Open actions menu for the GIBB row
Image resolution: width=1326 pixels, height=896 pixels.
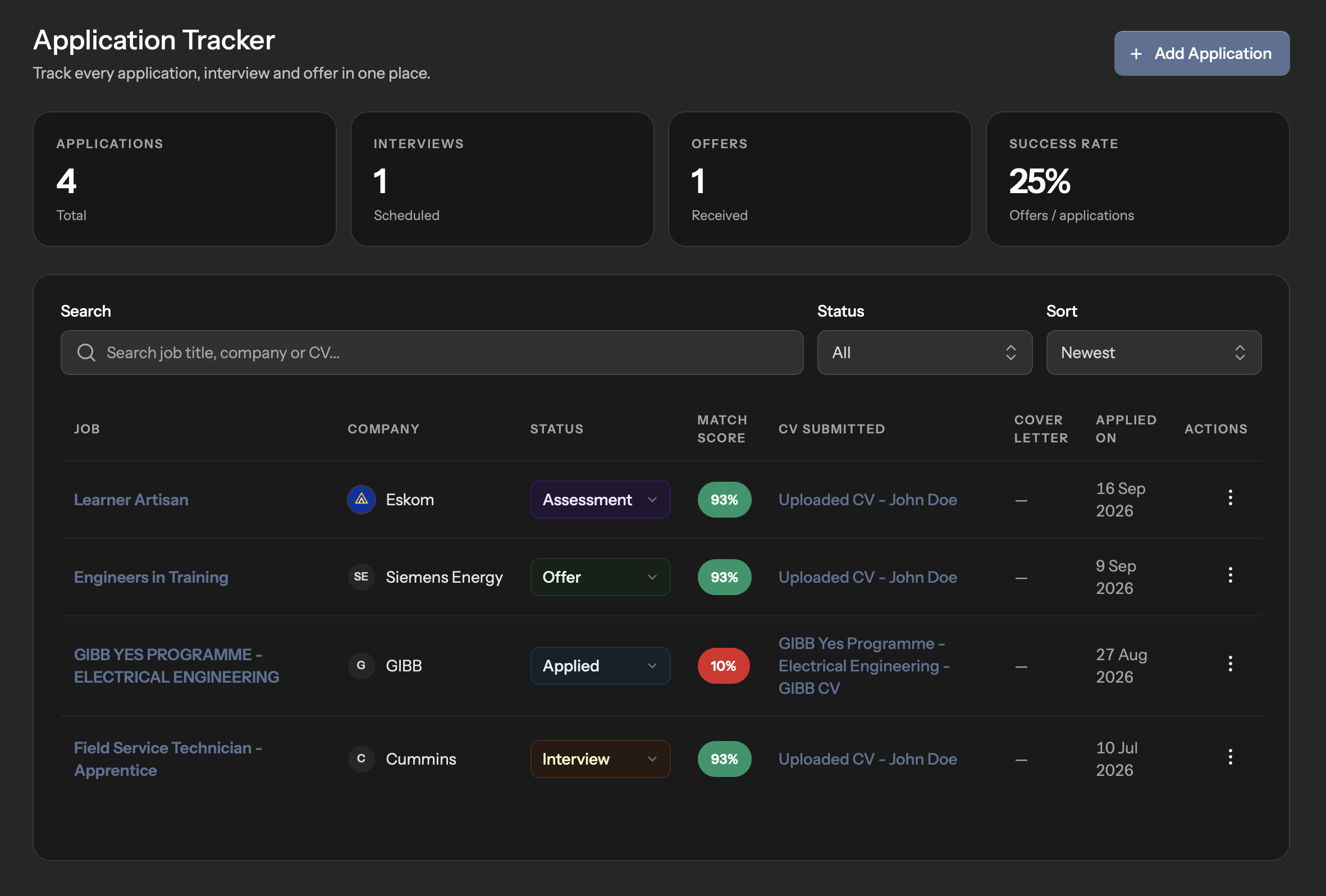1230,663
